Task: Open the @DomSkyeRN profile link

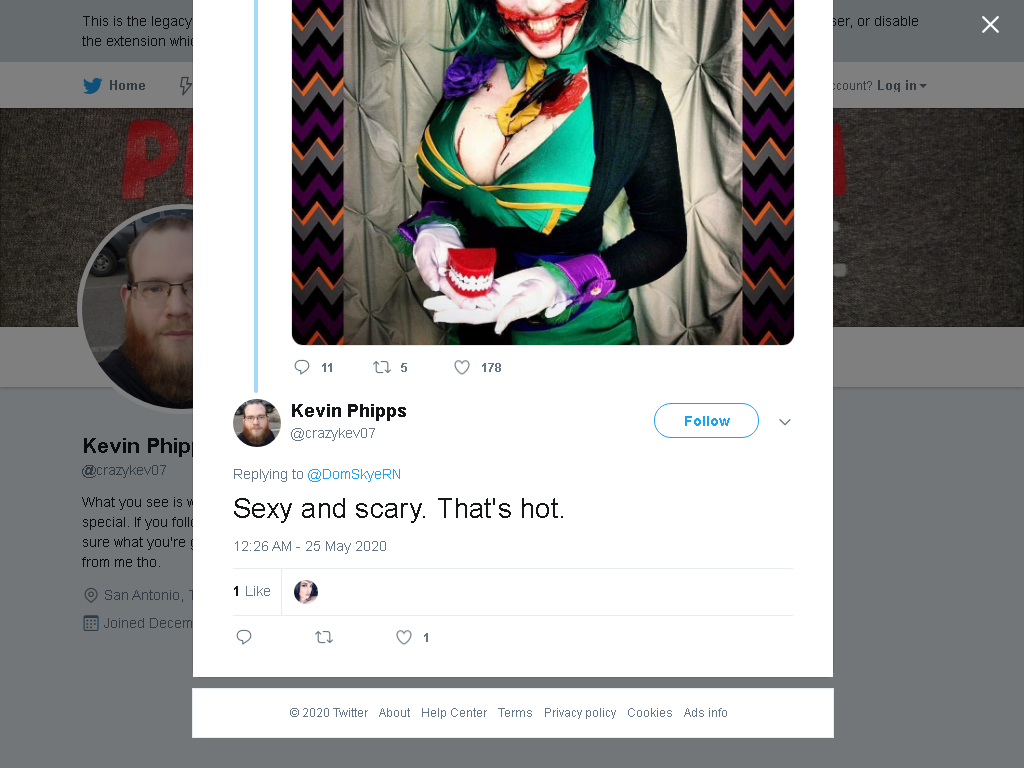Action: point(354,474)
